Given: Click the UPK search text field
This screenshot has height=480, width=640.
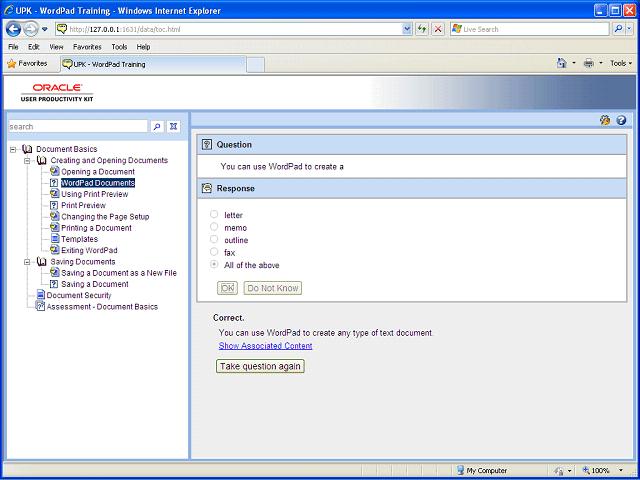Looking at the screenshot, I should pos(78,127).
